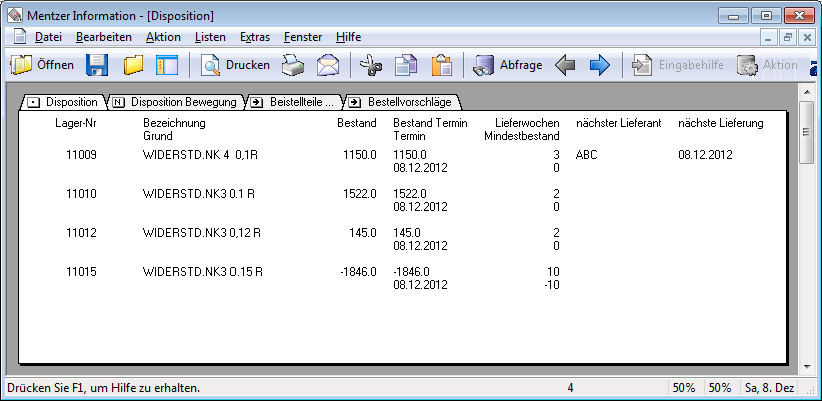Open the Listen menu
822x401 pixels.
(210, 37)
